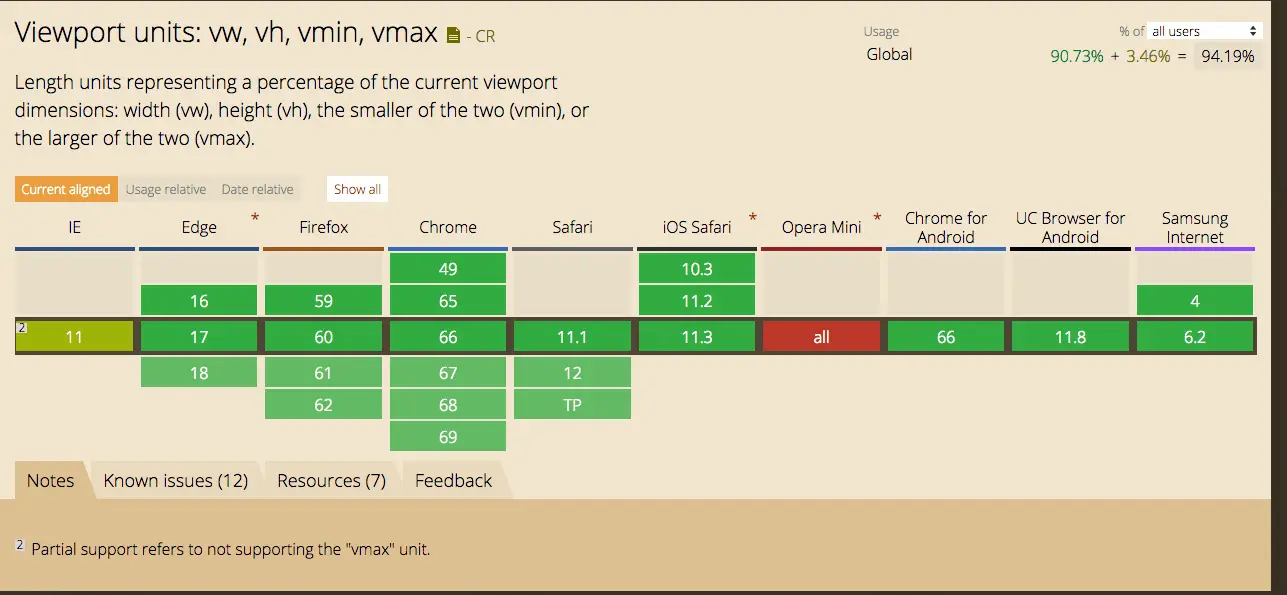Click the asterisk next to Opera Mini
Image resolution: width=1287 pixels, height=595 pixels.
click(877, 217)
